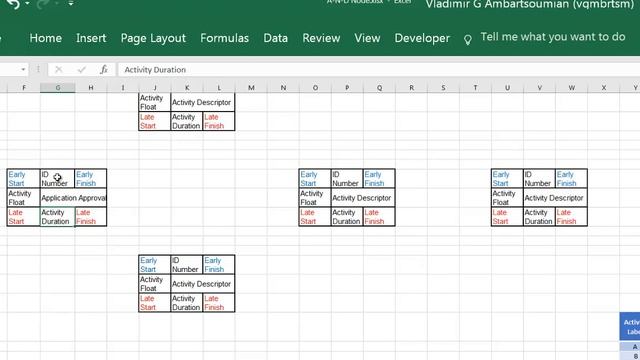The width and height of the screenshot is (640, 360).
Task: Click ID Number in bottom node column K
Action: [187, 265]
